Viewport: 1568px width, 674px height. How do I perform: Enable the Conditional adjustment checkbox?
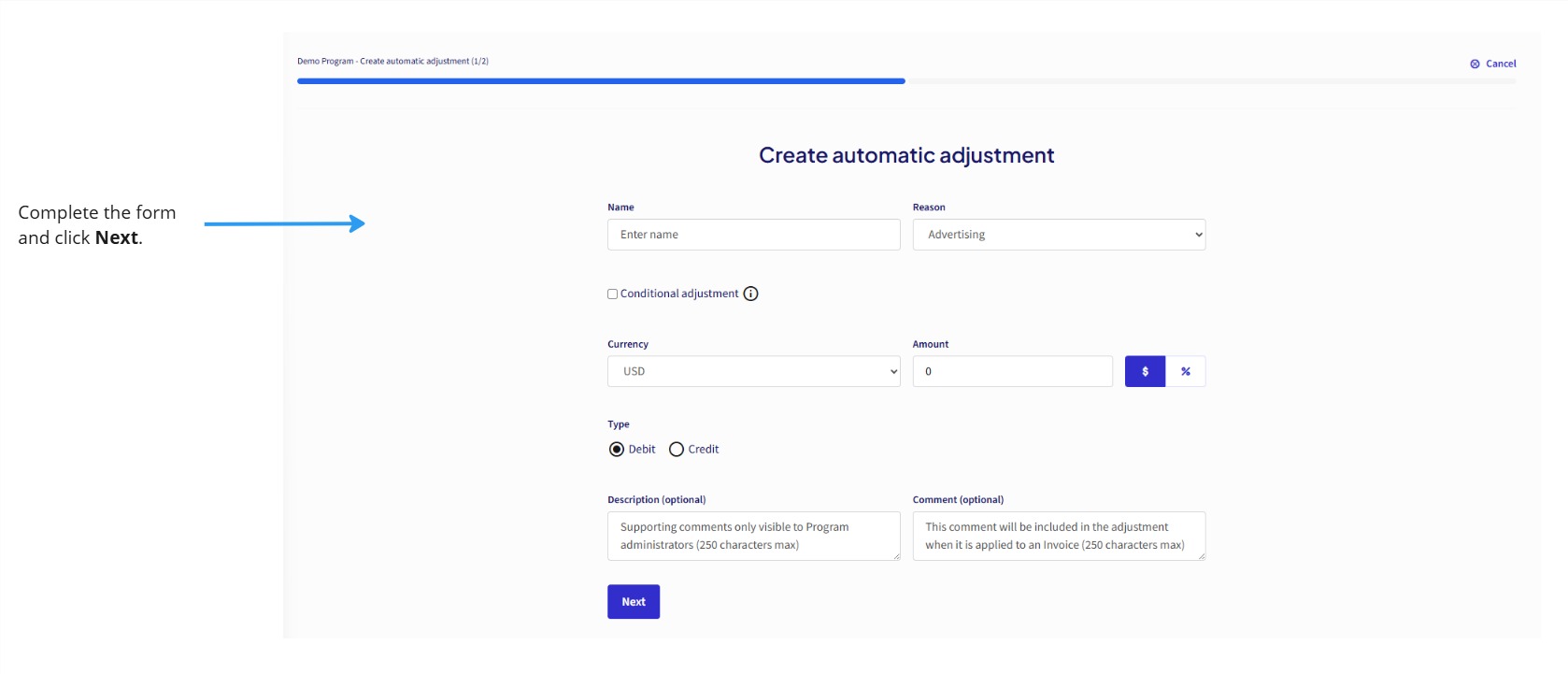pyautogui.click(x=613, y=294)
